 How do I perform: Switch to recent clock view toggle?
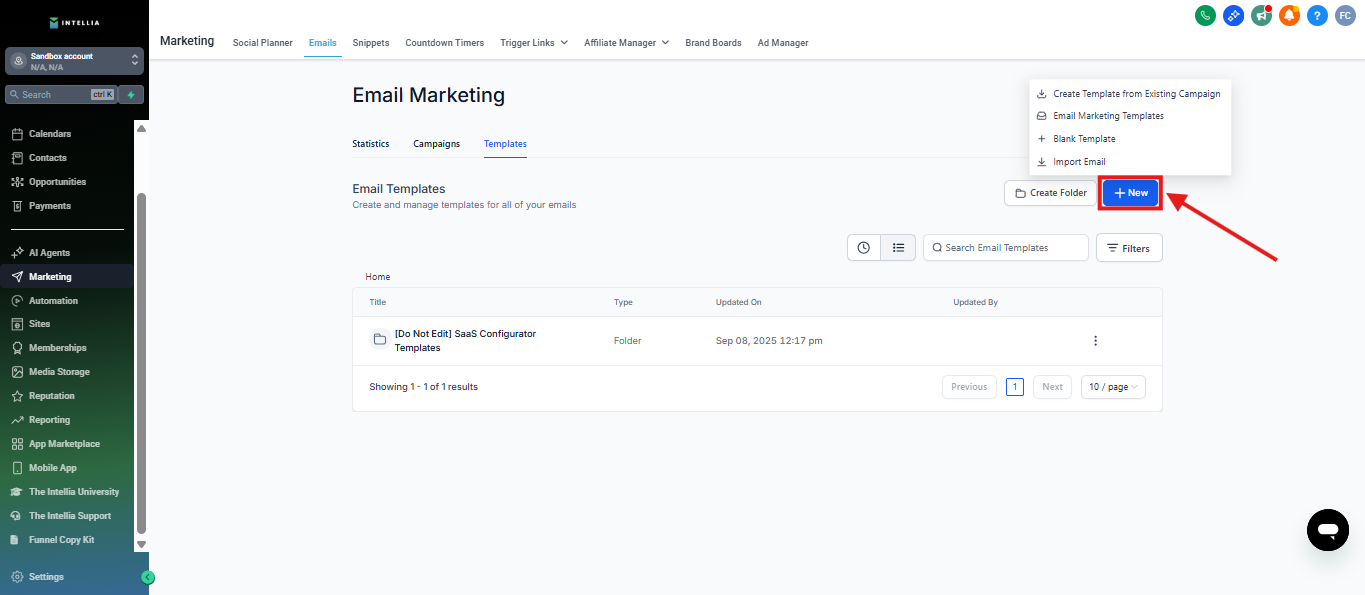(864, 248)
